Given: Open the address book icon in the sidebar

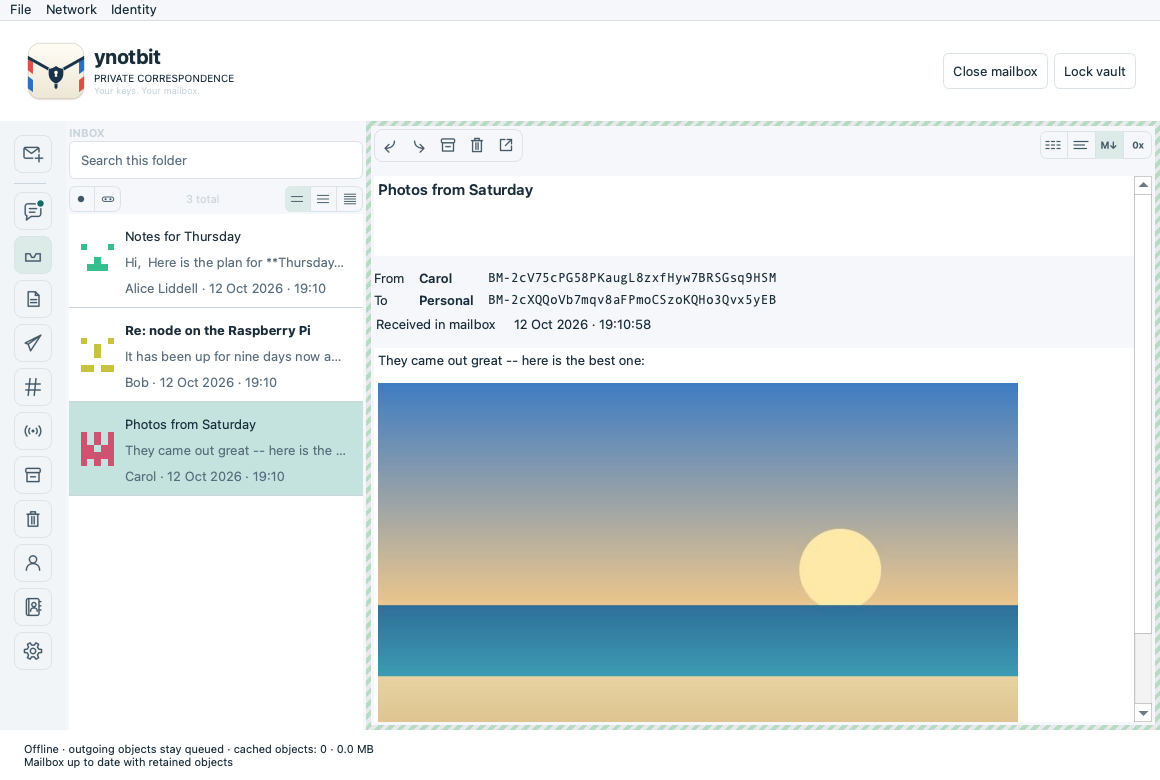Looking at the screenshot, I should click(33, 607).
